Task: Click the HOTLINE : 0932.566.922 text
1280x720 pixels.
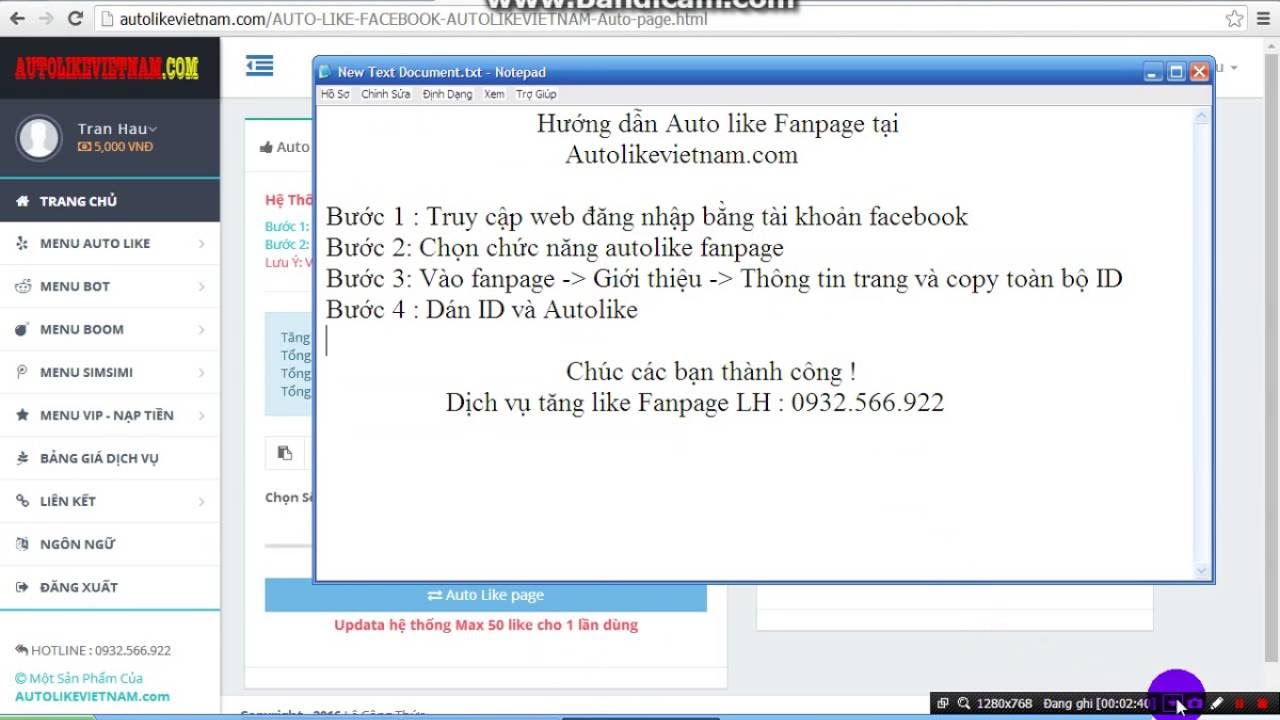Action: point(101,650)
